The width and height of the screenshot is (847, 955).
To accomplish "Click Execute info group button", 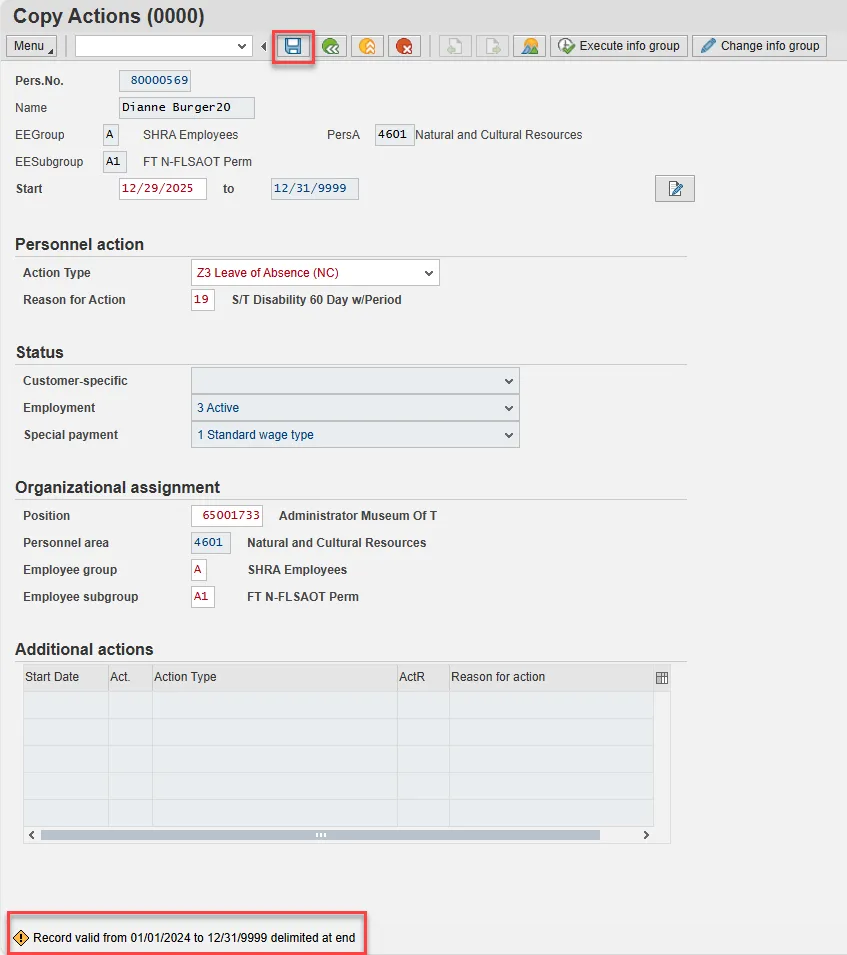I will point(619,46).
